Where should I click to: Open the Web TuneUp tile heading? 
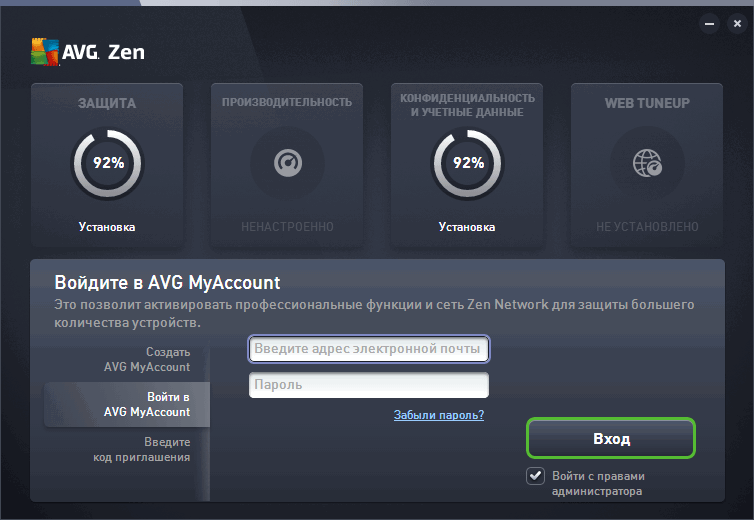[x=647, y=103]
